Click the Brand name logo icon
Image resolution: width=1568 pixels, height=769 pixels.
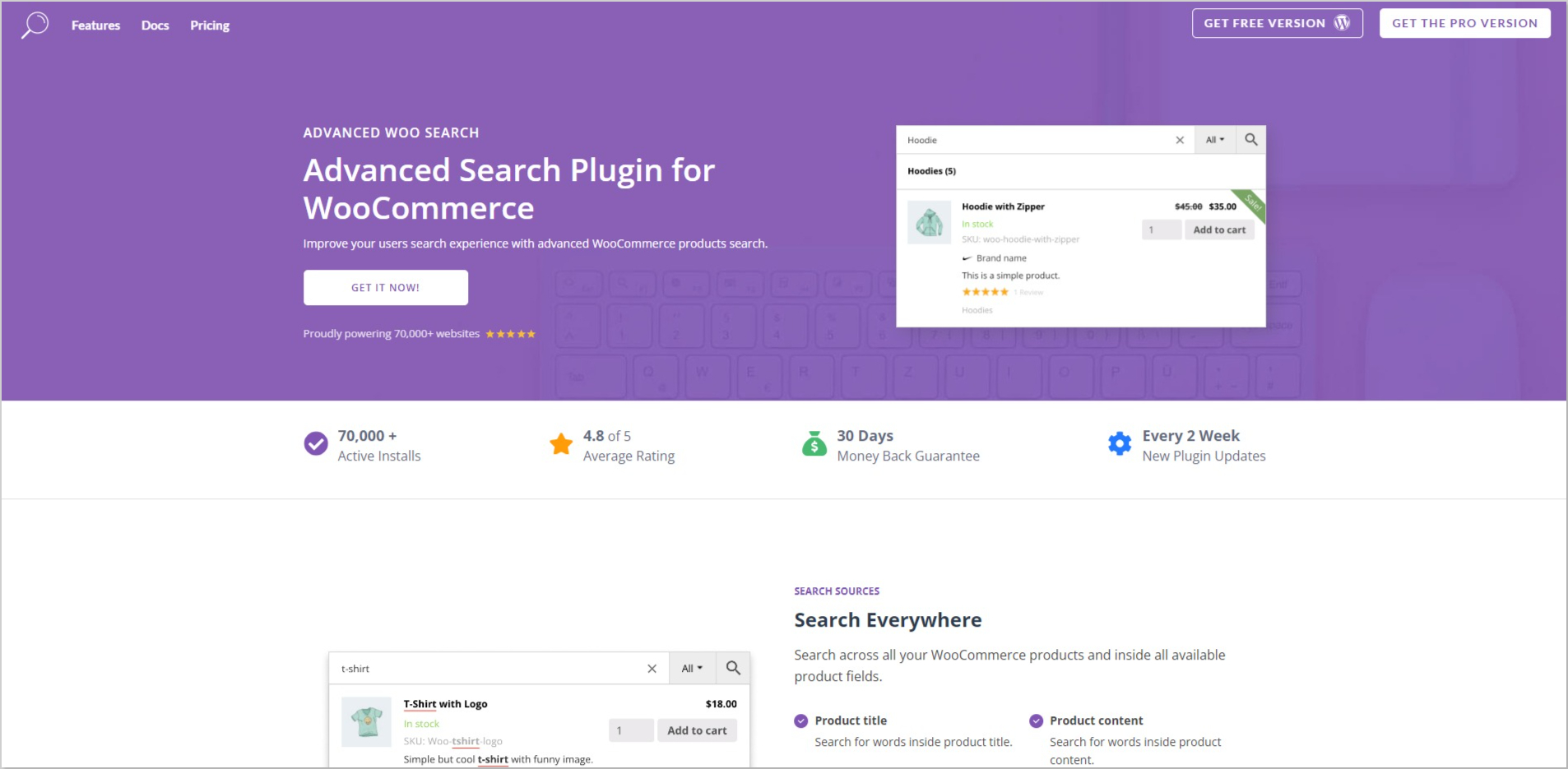coord(967,258)
